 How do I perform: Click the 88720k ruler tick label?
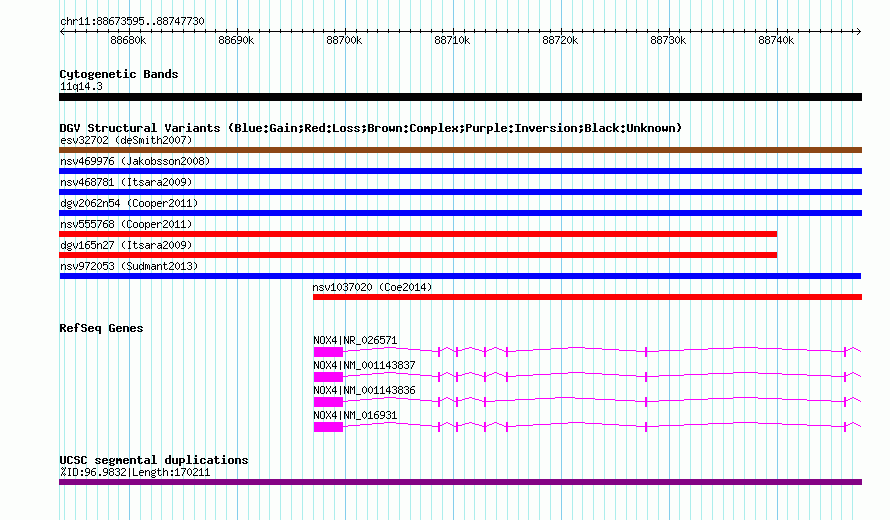560,40
